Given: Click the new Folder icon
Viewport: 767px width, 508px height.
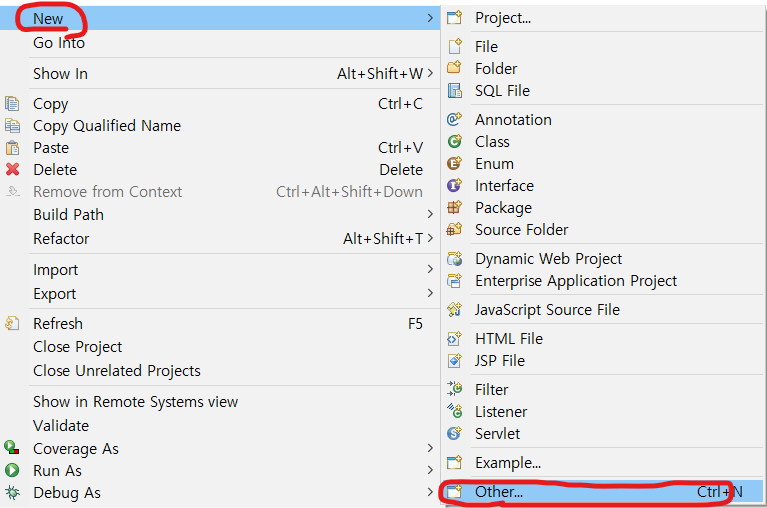Looking at the screenshot, I should 454,67.
